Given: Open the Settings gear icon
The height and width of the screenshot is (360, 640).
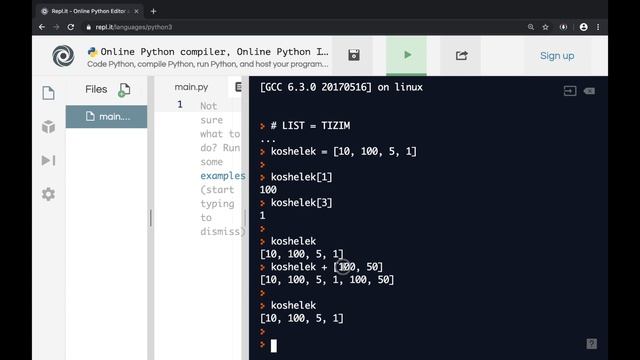Looking at the screenshot, I should click(x=49, y=194).
